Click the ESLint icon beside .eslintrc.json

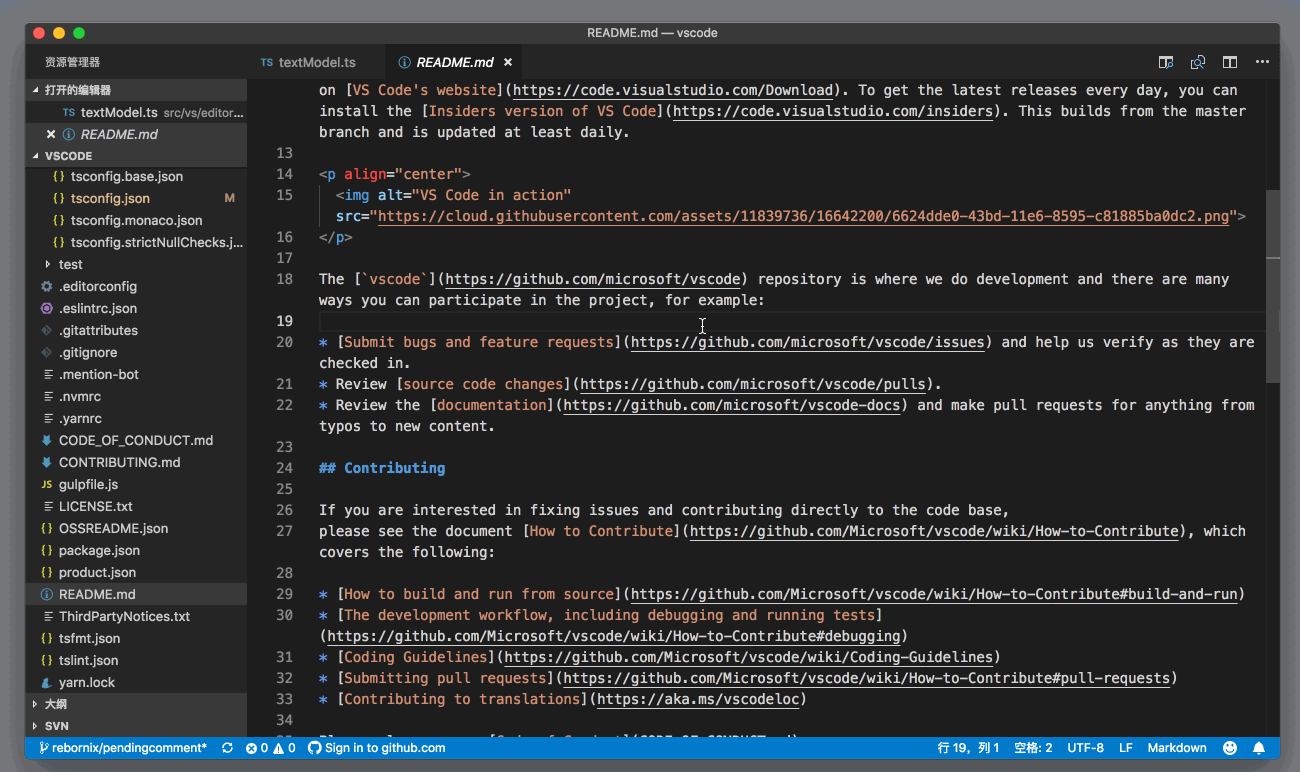click(x=47, y=308)
